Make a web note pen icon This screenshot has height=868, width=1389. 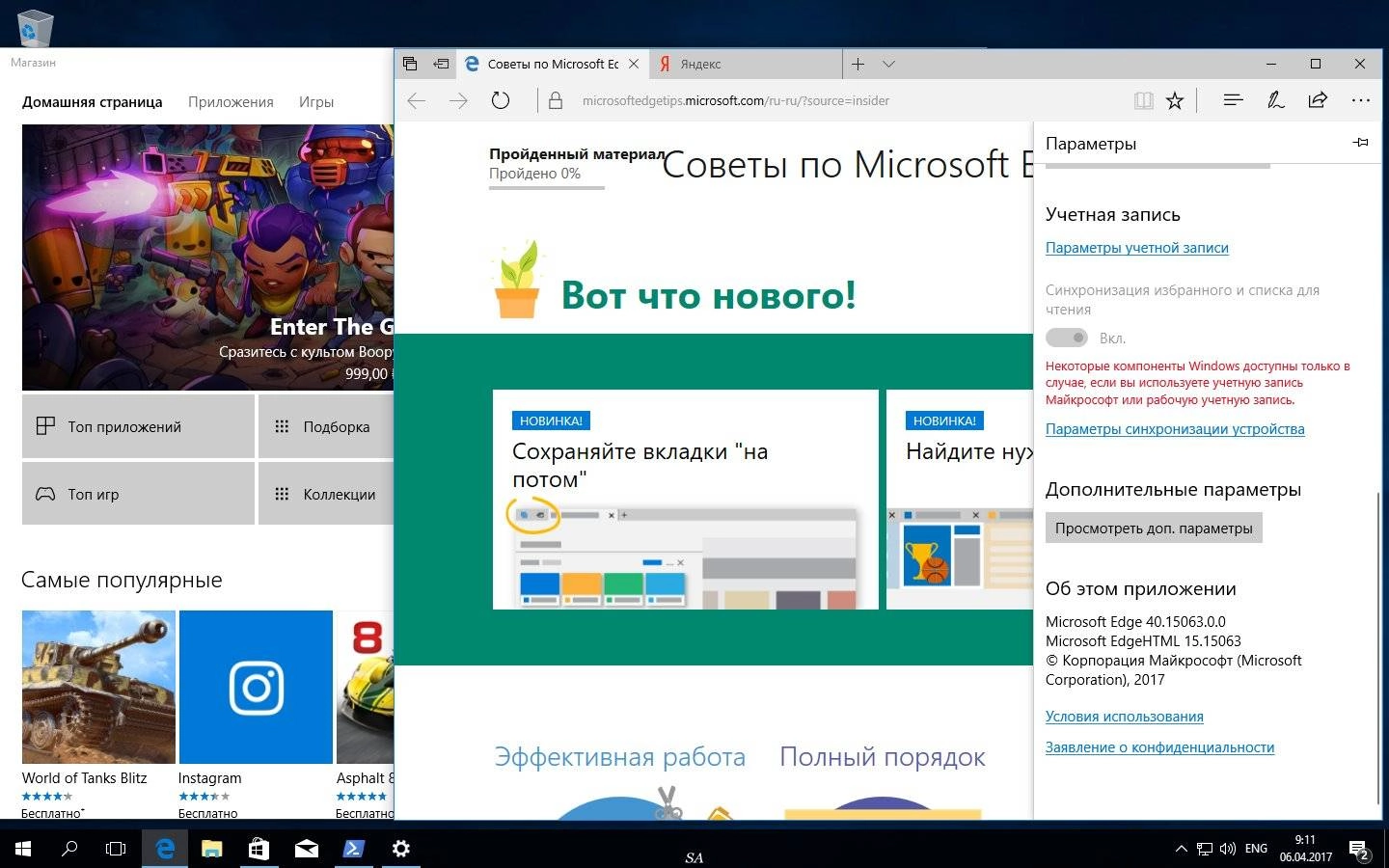coord(1275,100)
